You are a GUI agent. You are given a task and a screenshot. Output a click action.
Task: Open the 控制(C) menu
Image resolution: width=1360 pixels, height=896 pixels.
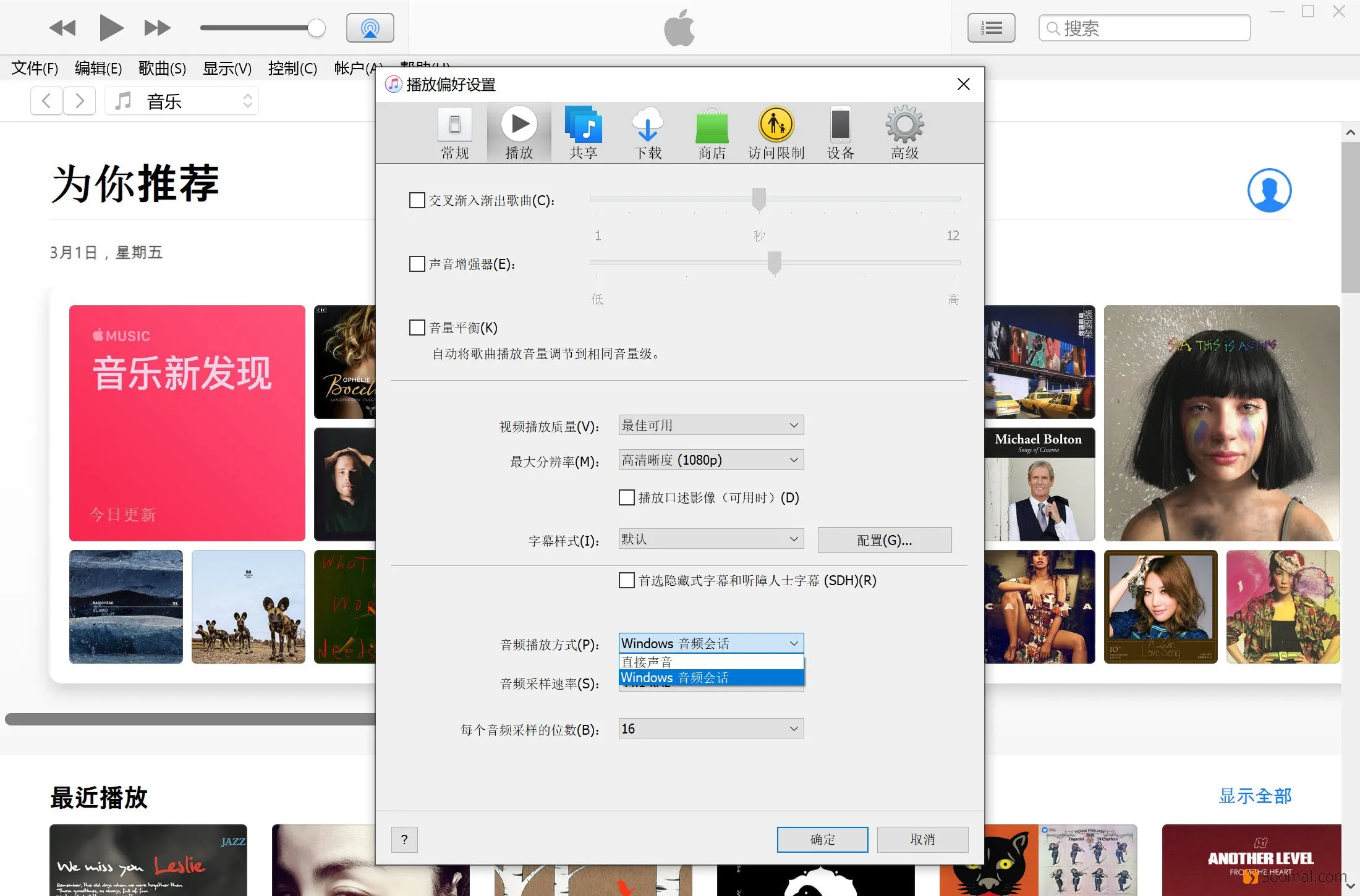292,68
